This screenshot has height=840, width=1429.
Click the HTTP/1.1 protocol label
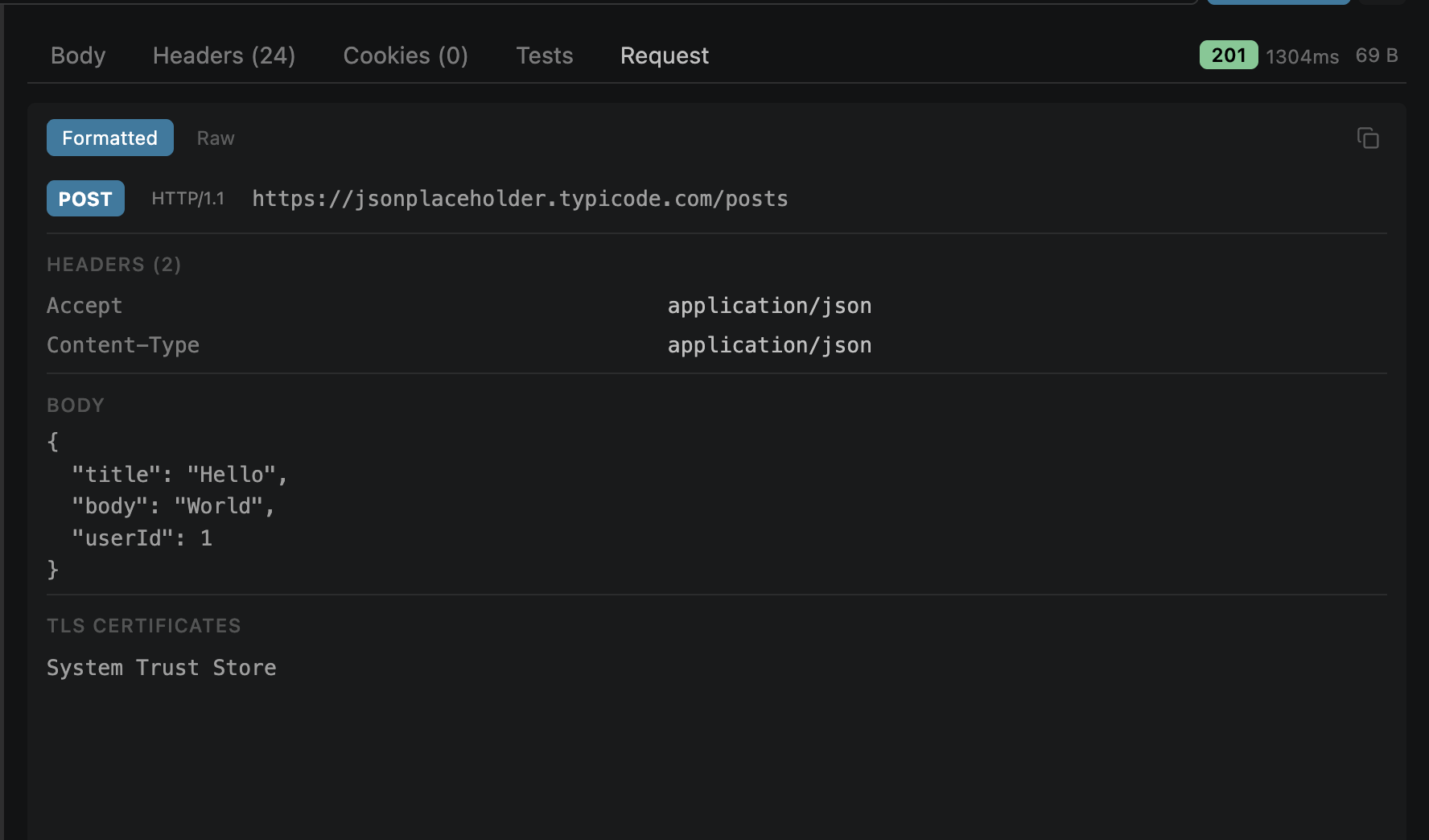point(188,199)
